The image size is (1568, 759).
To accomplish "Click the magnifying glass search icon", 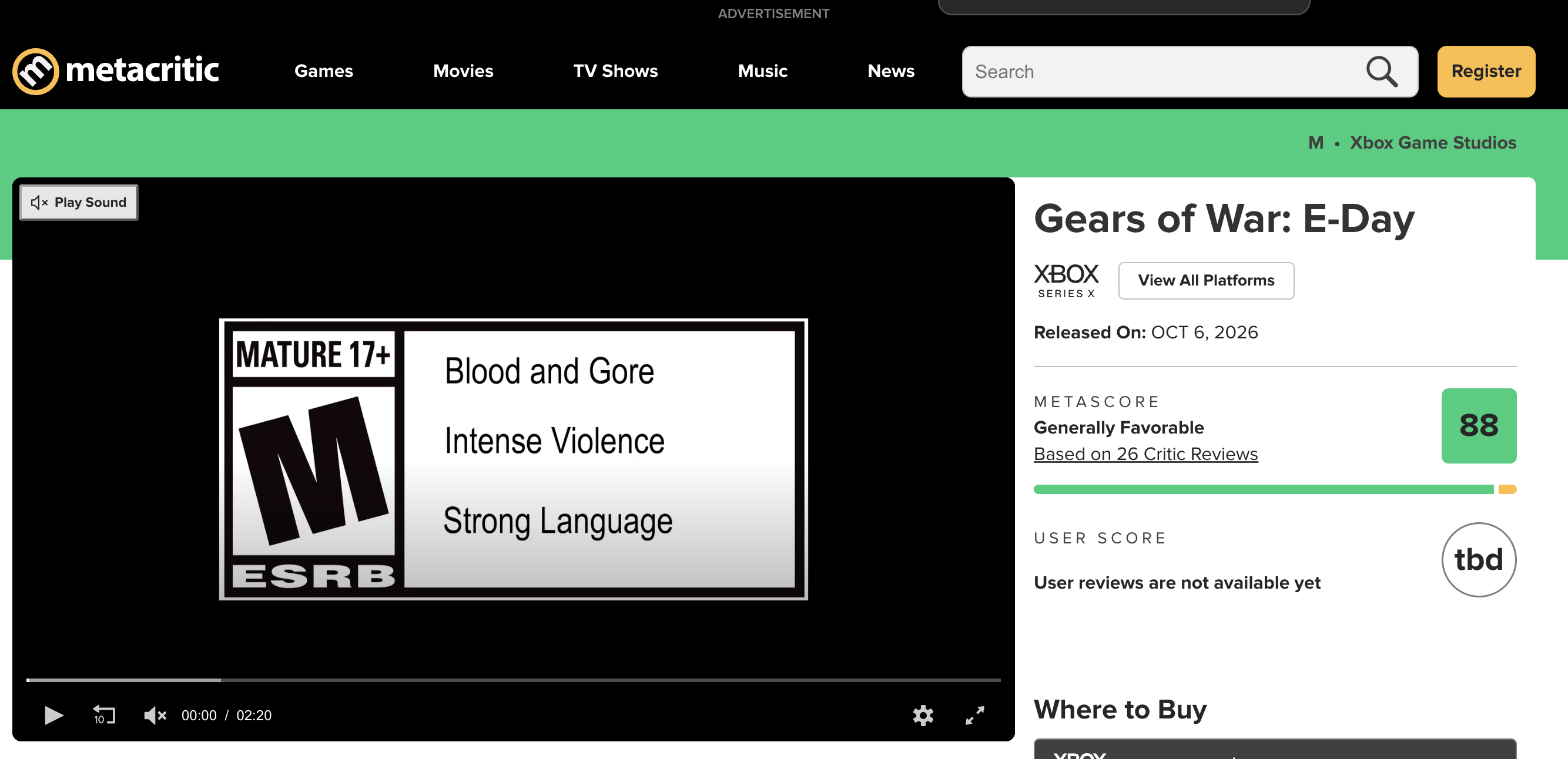I will (x=1382, y=72).
